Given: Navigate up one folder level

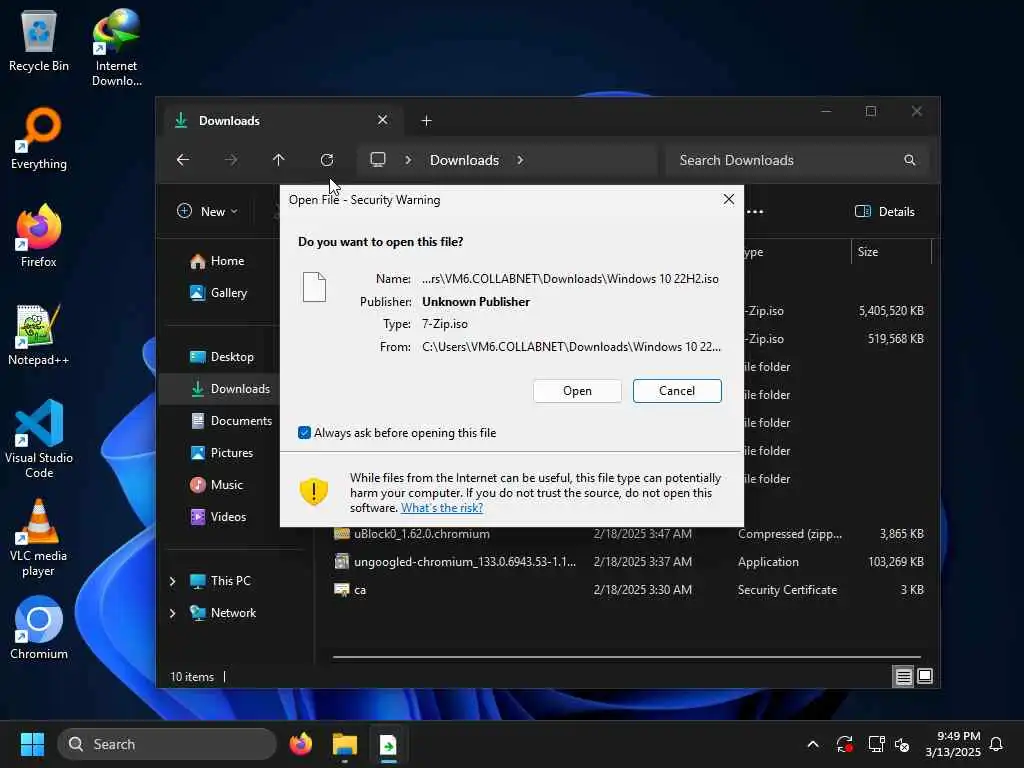Looking at the screenshot, I should click(x=279, y=160).
